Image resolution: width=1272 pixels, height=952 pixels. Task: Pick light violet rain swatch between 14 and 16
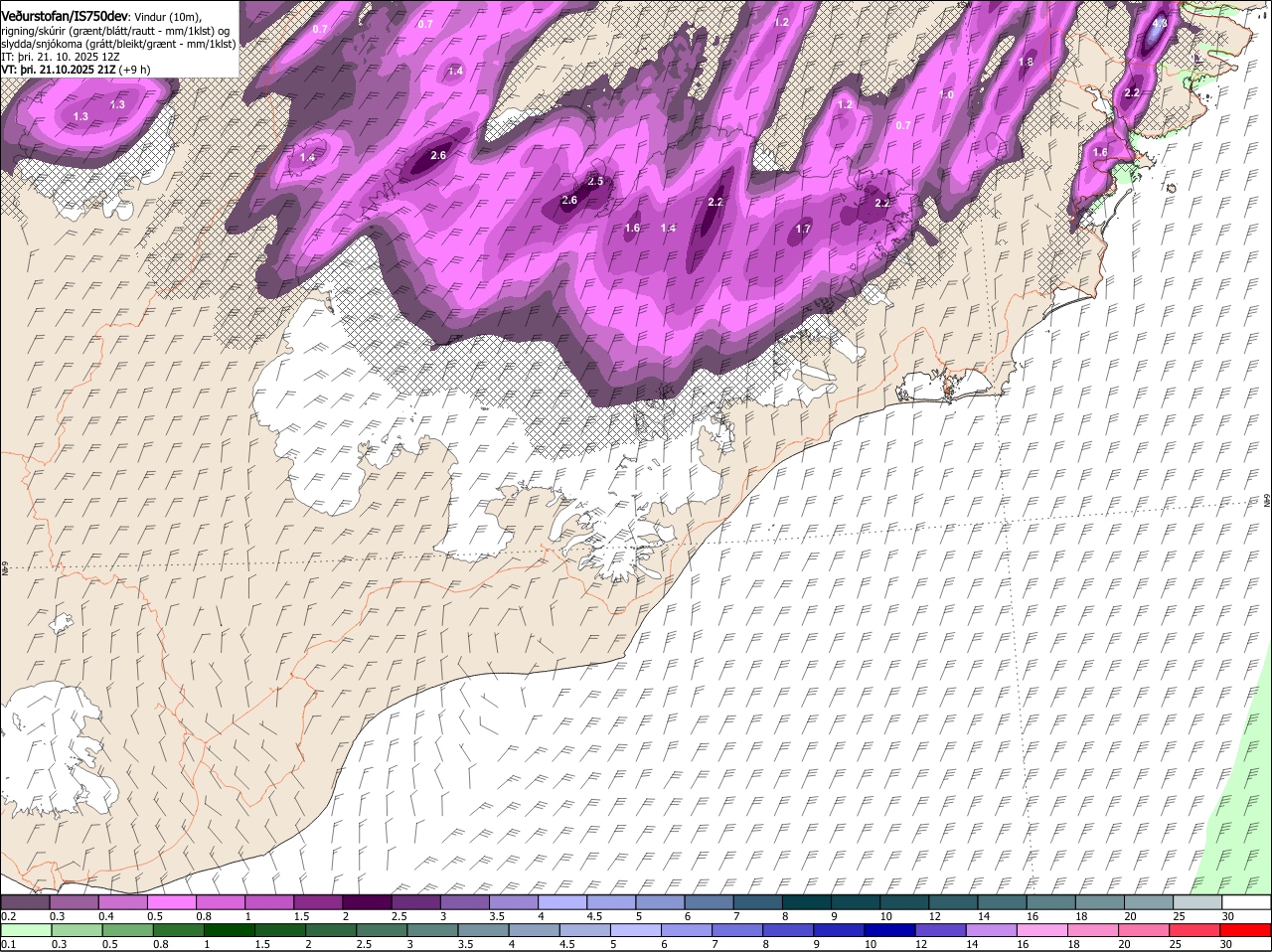coord(993,930)
